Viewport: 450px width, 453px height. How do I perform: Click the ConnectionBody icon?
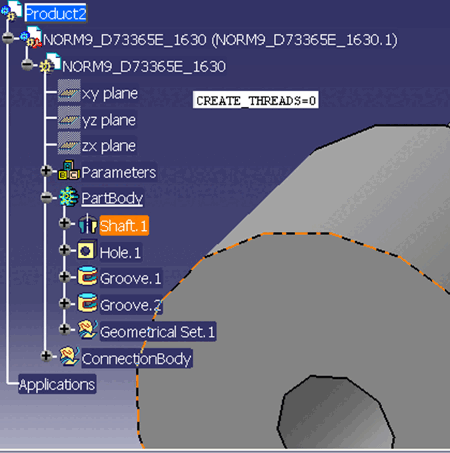pos(69,356)
